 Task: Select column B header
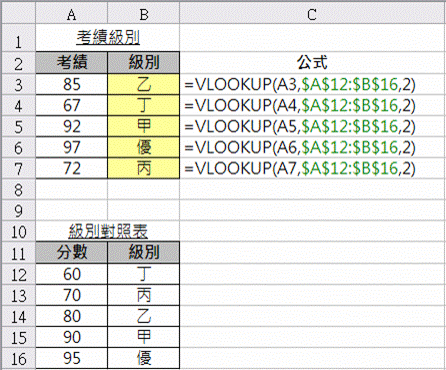[x=144, y=14]
